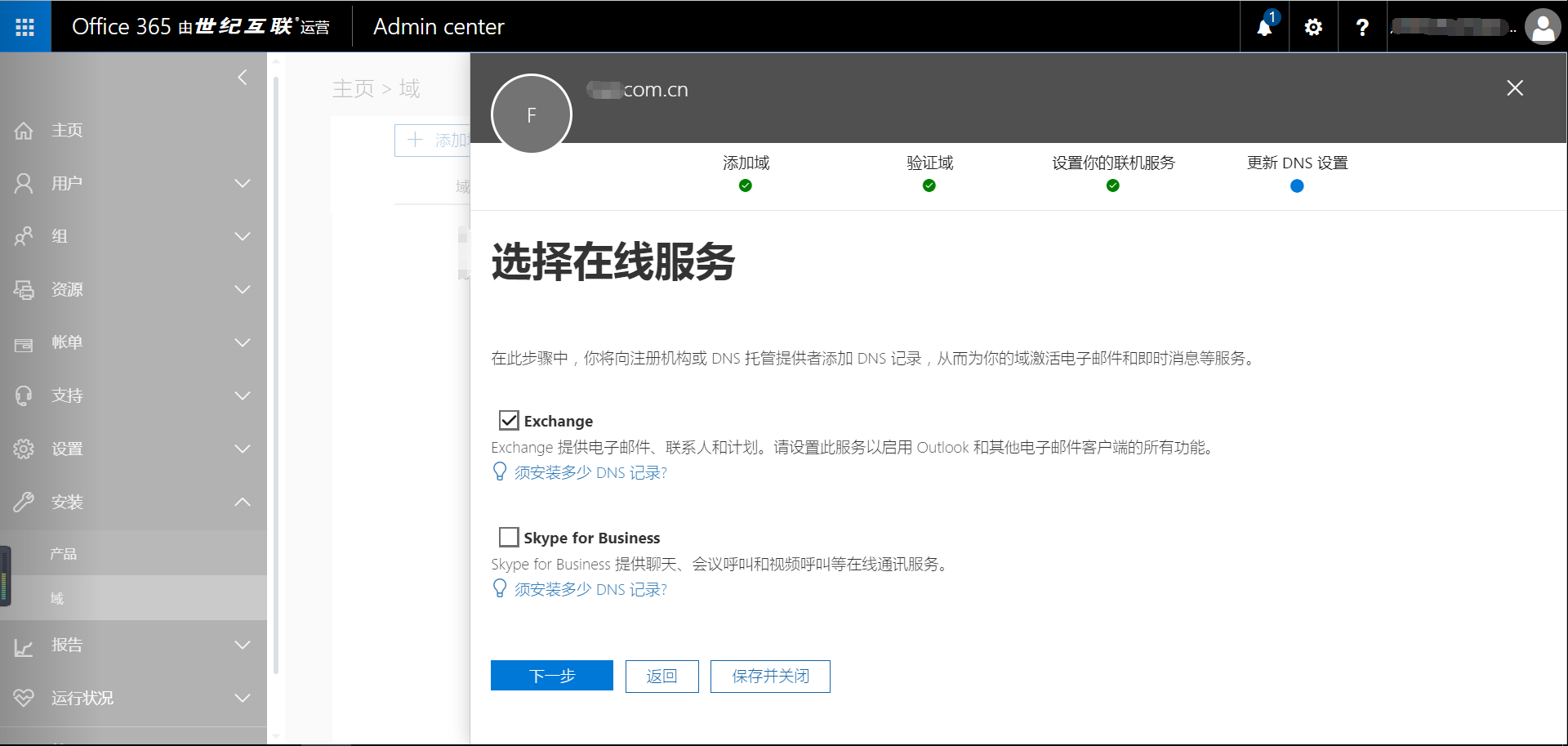Click the Setup wrench icon
The image size is (1568, 746).
[x=24, y=503]
